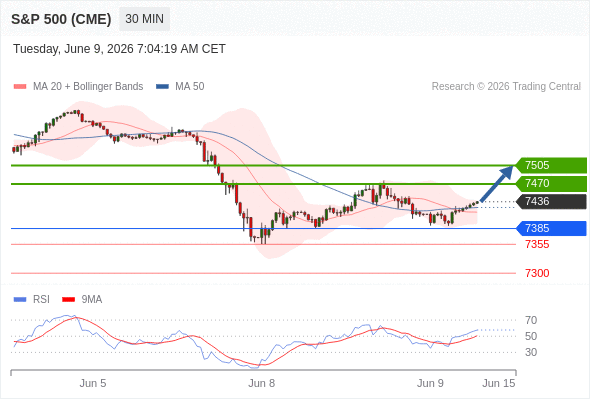Toggle the MA 50 legend label

click(190, 87)
